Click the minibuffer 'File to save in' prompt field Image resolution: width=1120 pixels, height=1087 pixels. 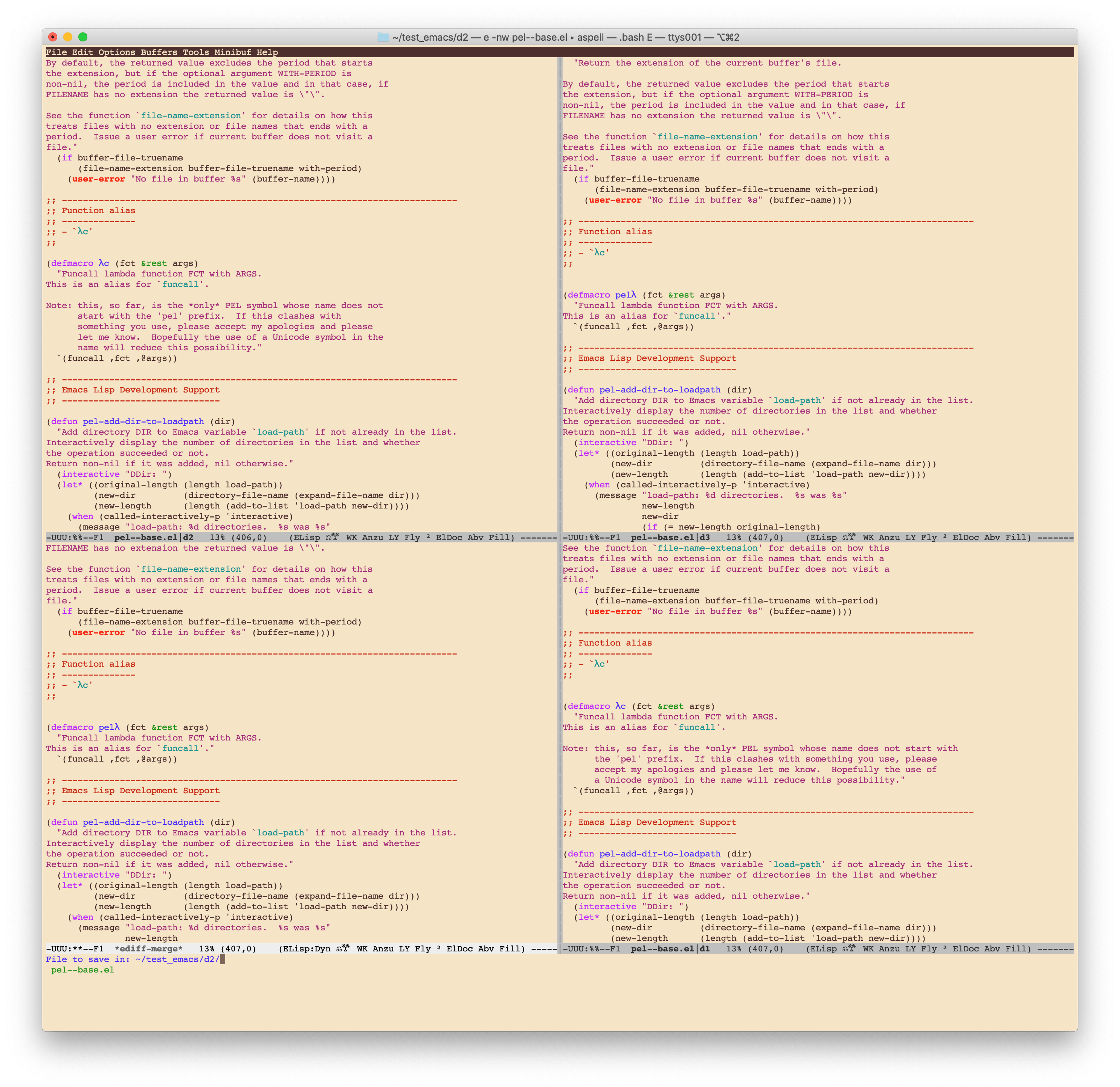[x=136, y=959]
